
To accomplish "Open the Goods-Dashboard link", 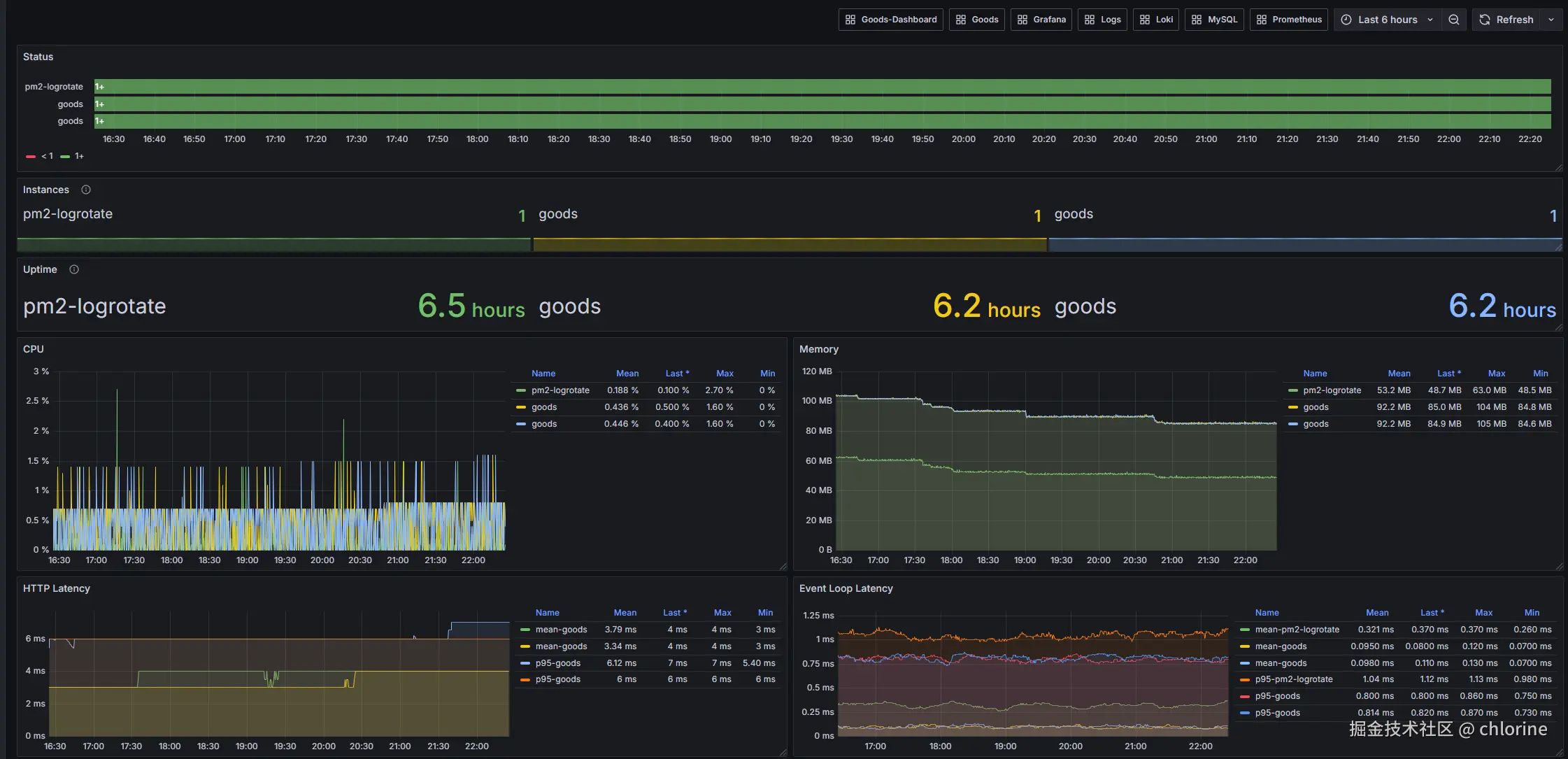I will 890,20.
